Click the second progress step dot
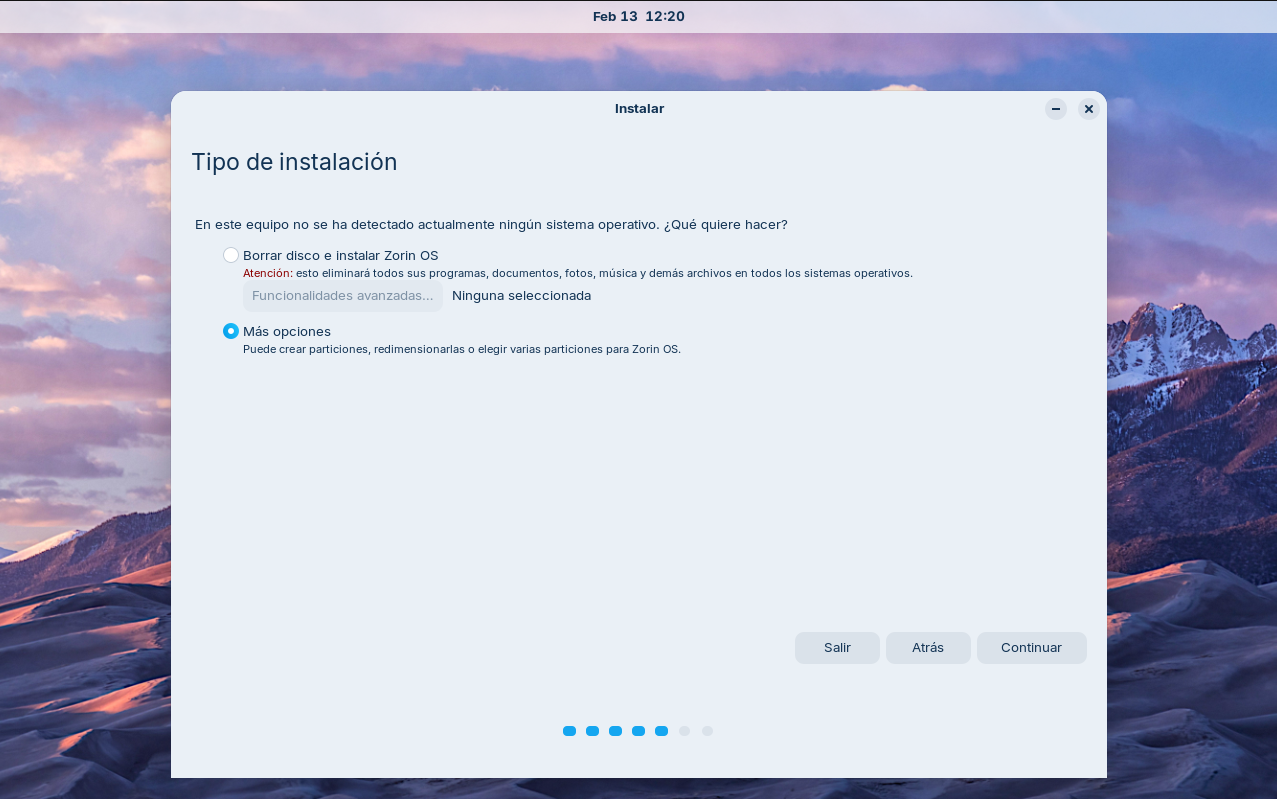 pyautogui.click(x=592, y=731)
